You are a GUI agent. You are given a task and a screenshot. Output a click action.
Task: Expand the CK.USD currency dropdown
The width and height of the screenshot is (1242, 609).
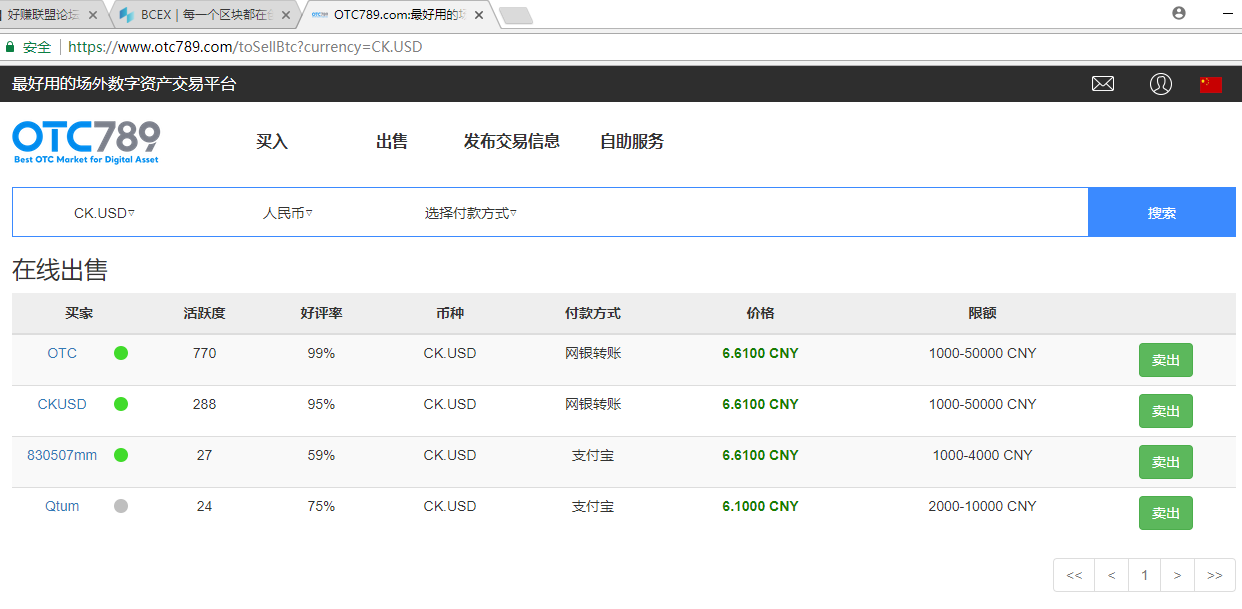pos(104,213)
